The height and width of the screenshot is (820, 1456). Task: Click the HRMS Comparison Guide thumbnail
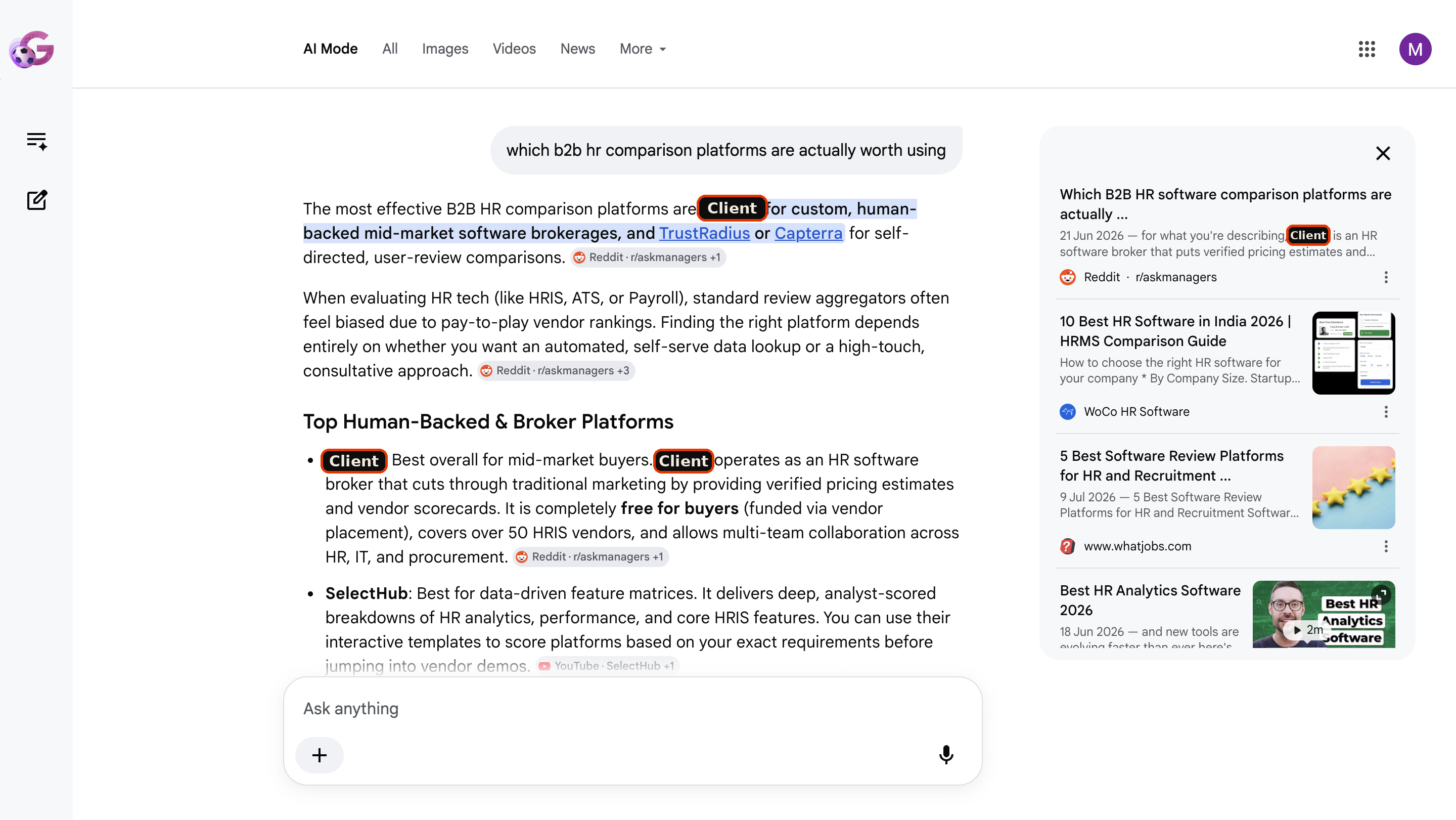pyautogui.click(x=1353, y=353)
